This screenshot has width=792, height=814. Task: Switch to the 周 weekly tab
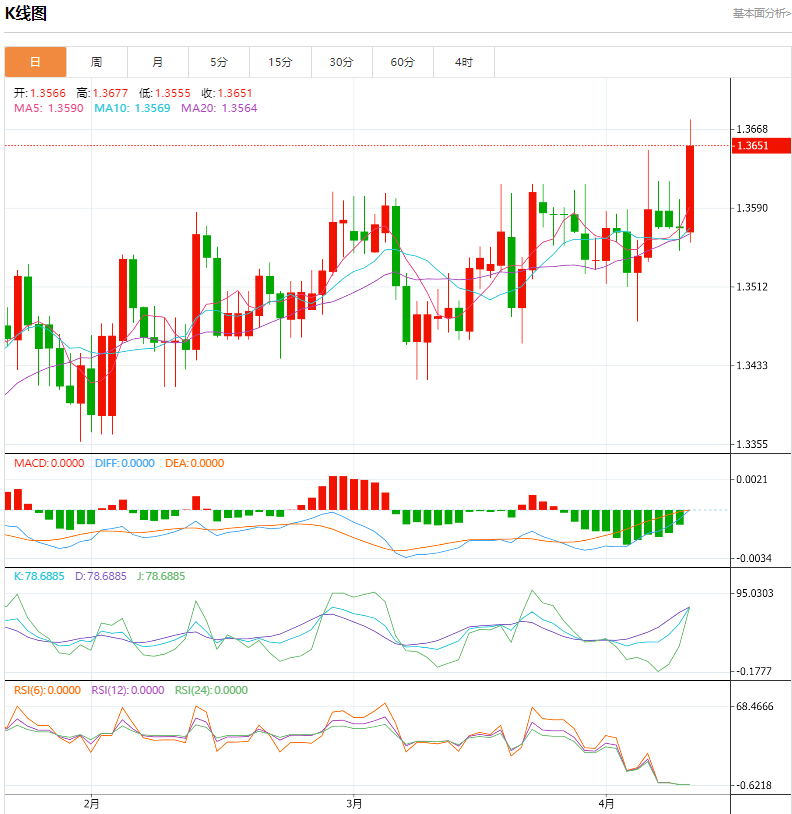(x=96, y=62)
